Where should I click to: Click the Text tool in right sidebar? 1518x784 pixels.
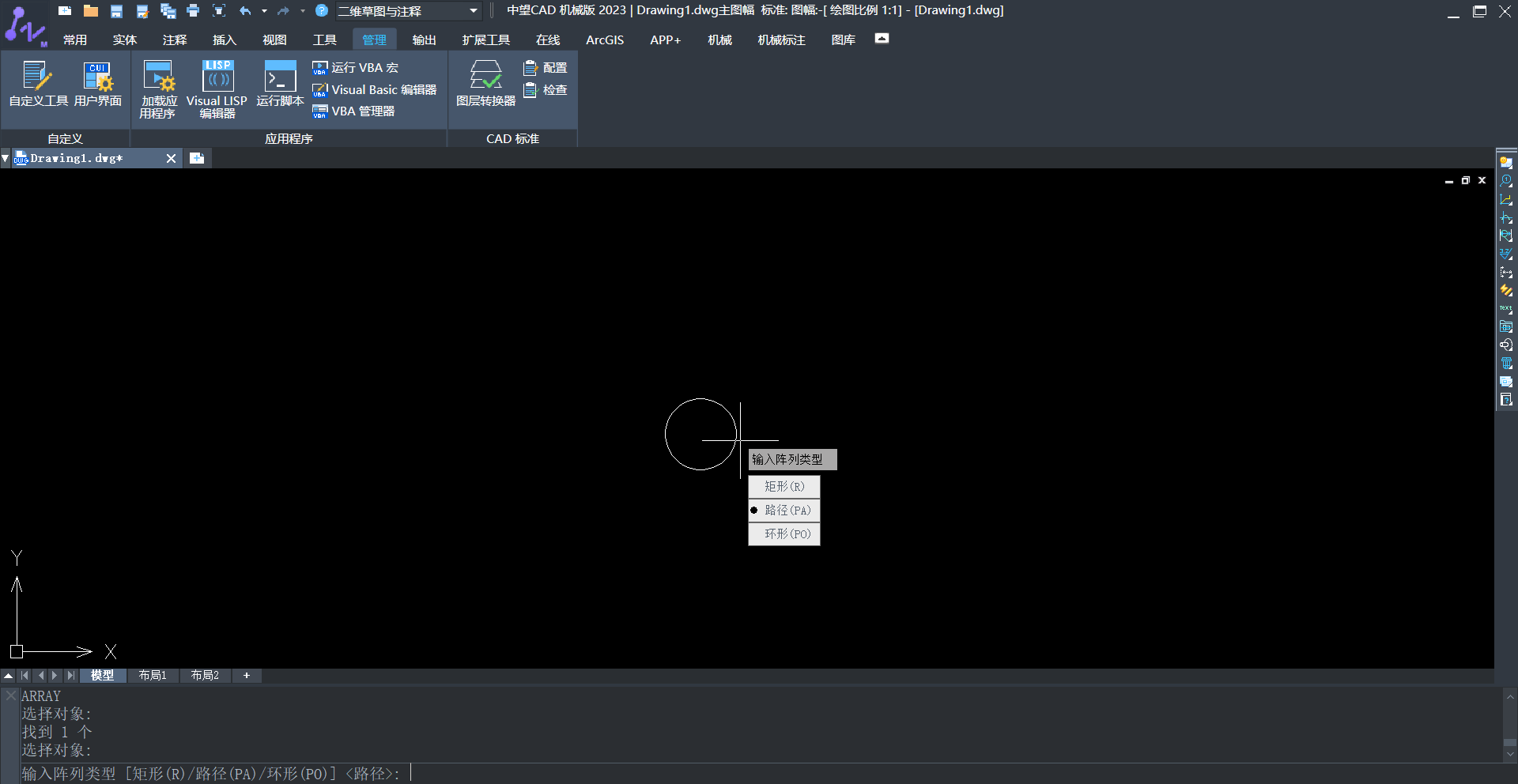coord(1506,309)
